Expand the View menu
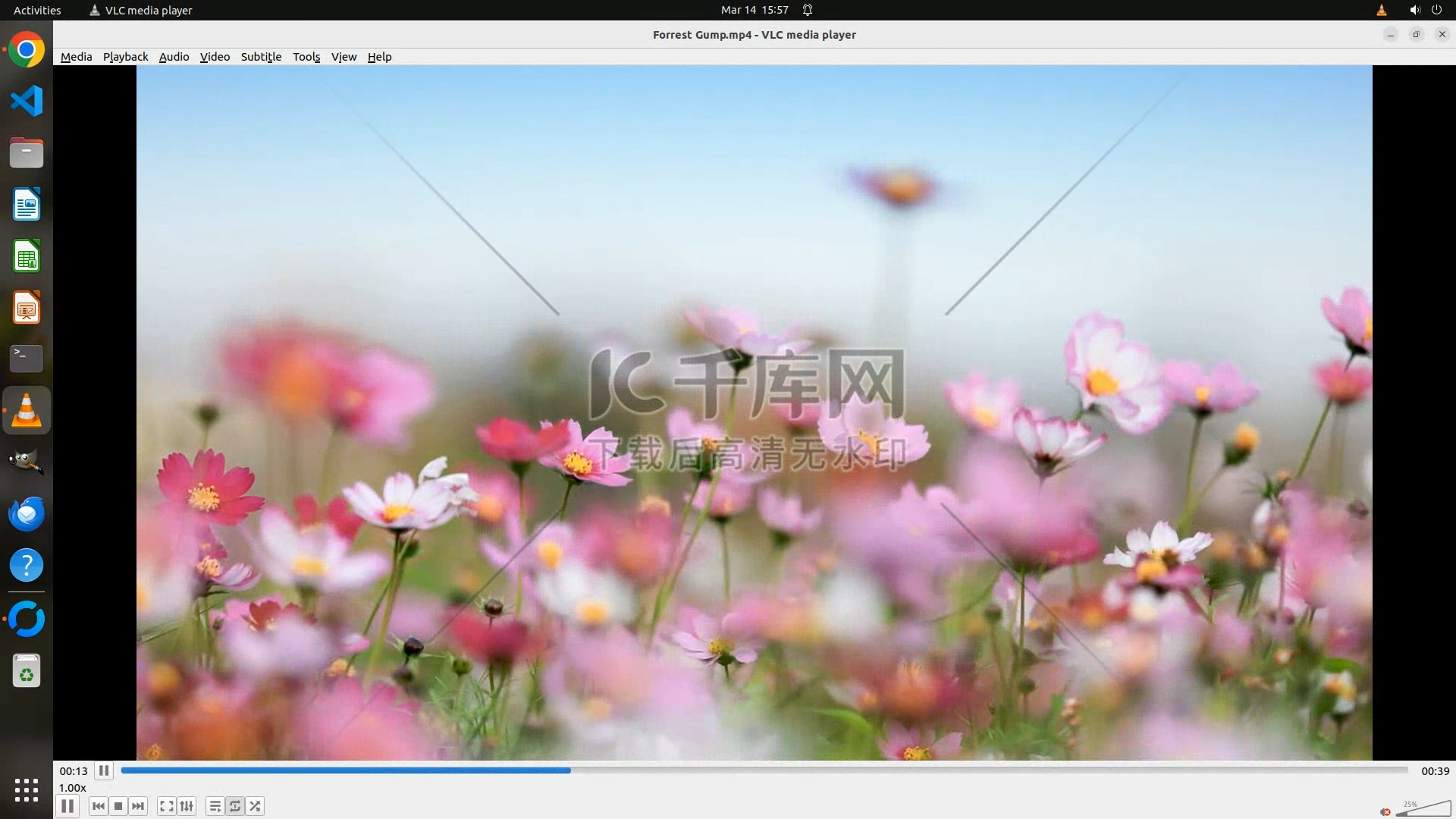 [x=344, y=57]
